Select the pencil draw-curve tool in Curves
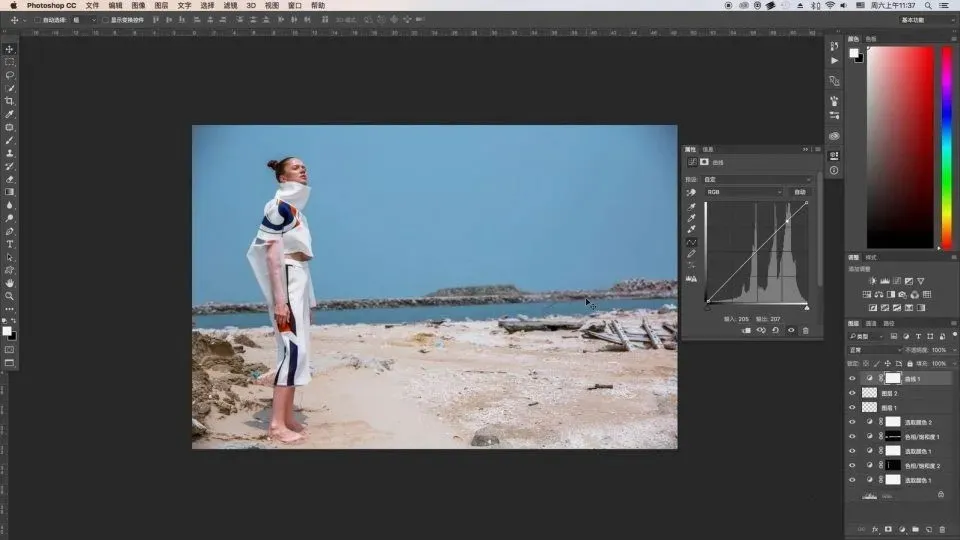 tap(691, 254)
